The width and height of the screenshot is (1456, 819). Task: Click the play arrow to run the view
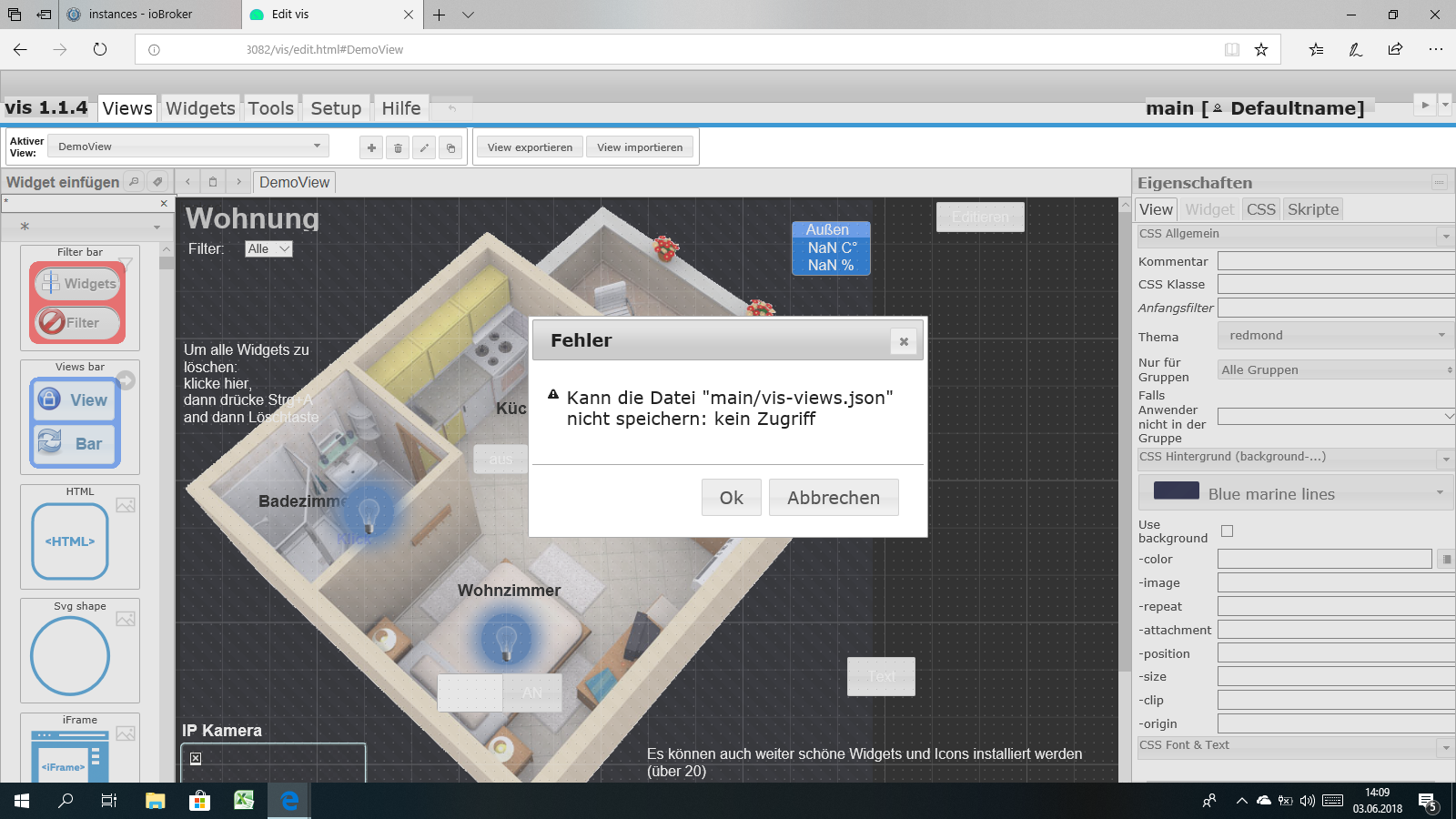click(x=1425, y=105)
